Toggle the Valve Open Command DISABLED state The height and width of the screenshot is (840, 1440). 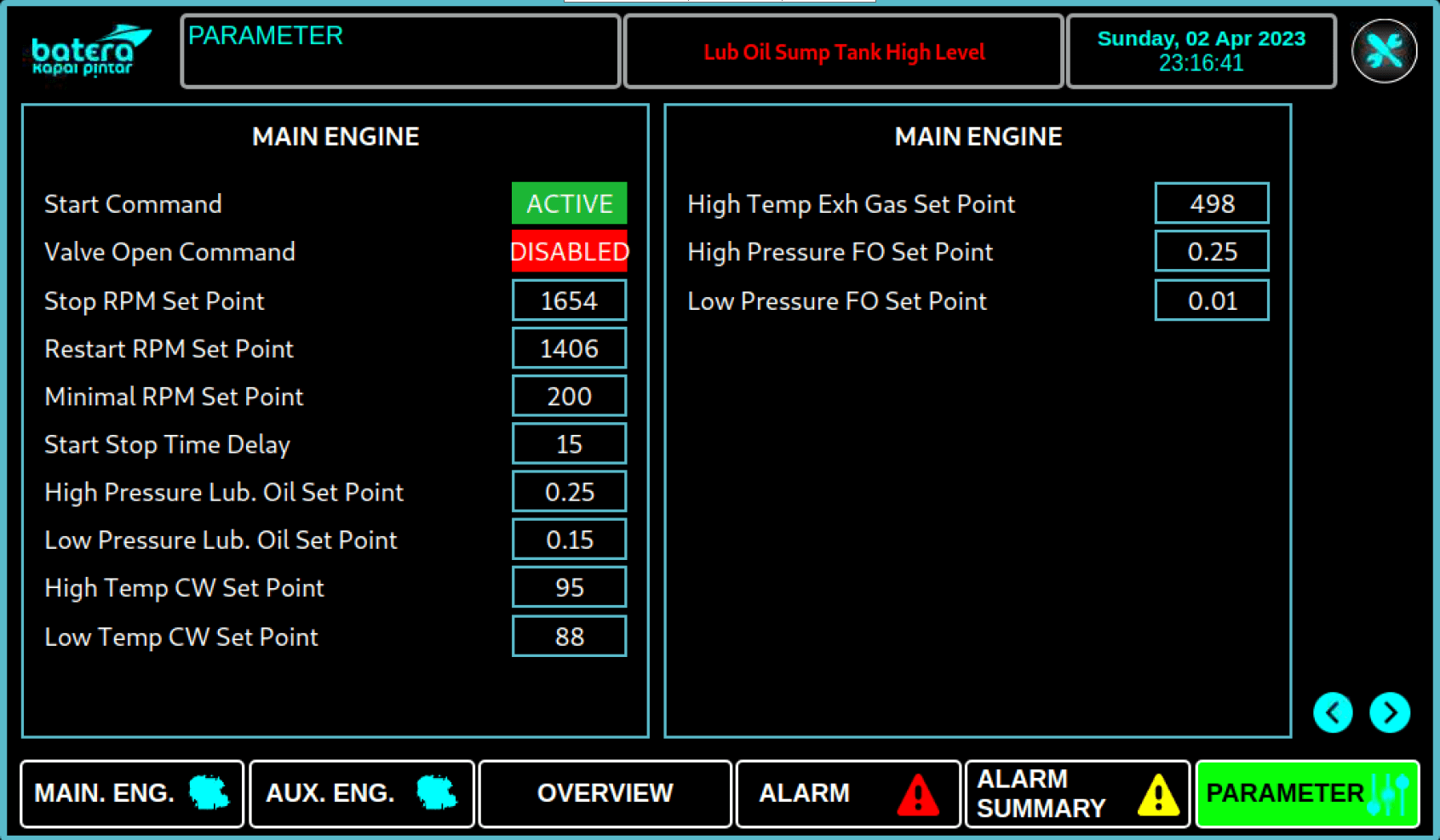(x=569, y=252)
